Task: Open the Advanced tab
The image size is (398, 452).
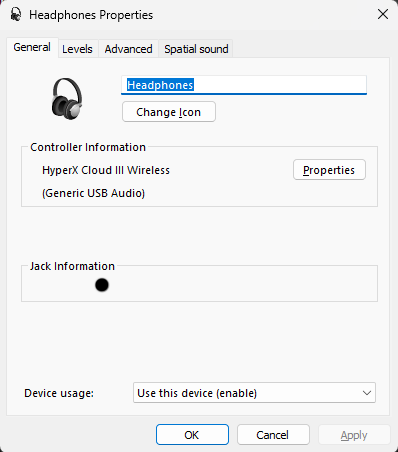Action: point(128,49)
